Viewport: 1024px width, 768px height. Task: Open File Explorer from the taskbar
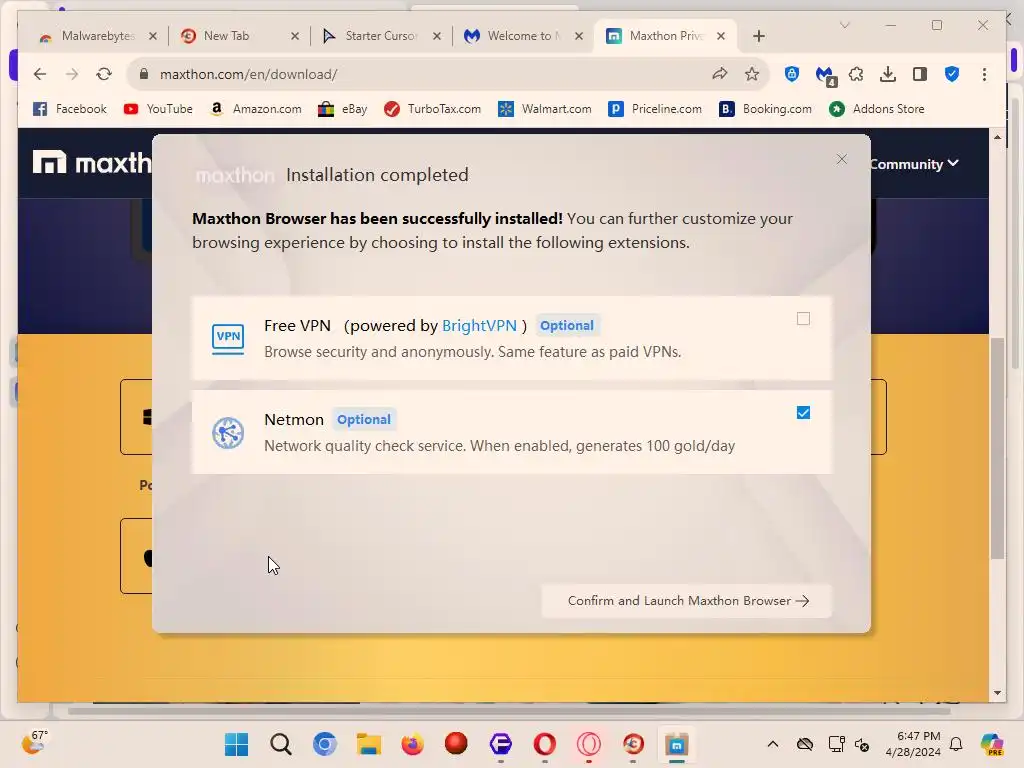click(369, 744)
